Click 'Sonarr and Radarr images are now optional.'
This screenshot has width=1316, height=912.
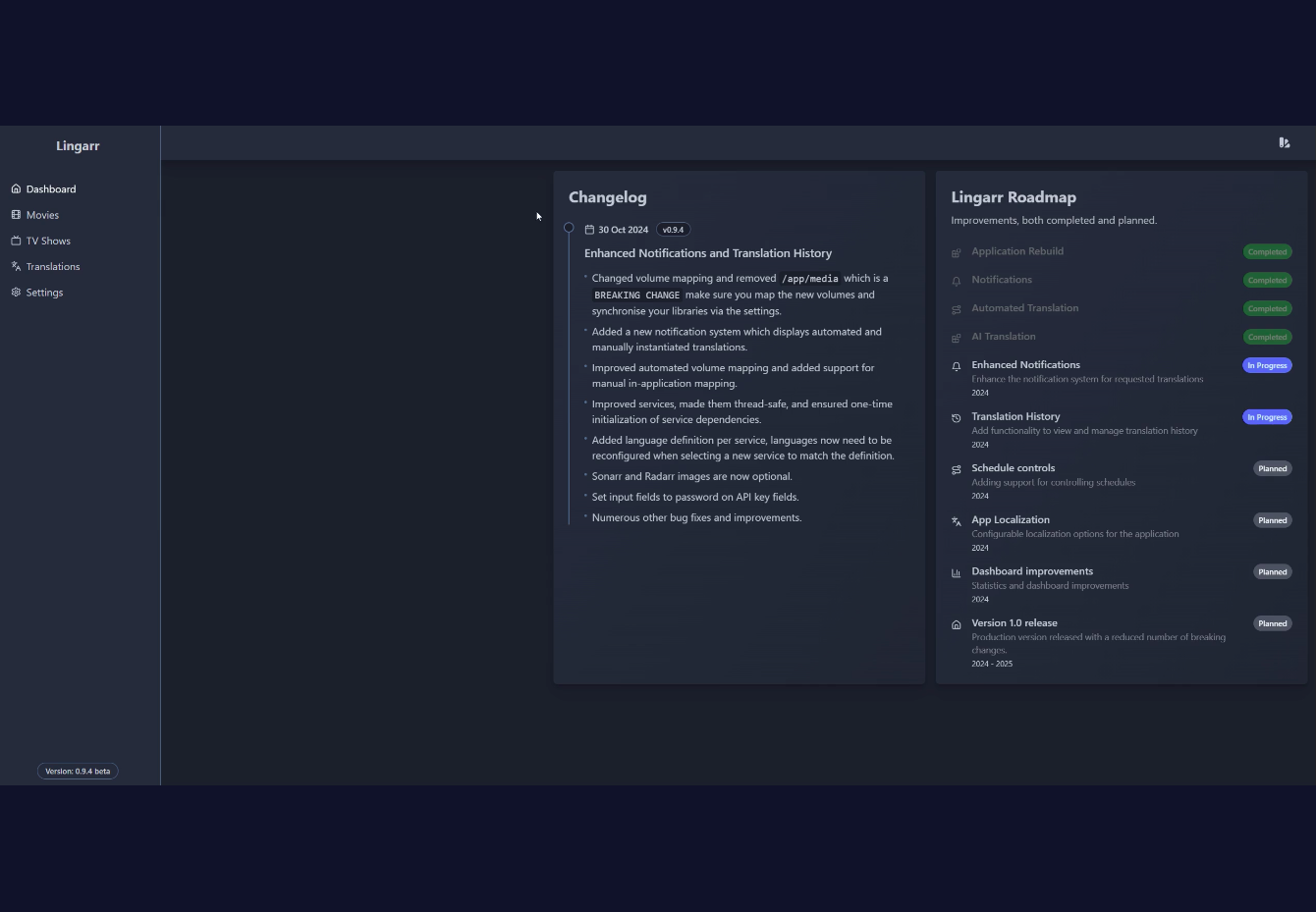tap(691, 476)
